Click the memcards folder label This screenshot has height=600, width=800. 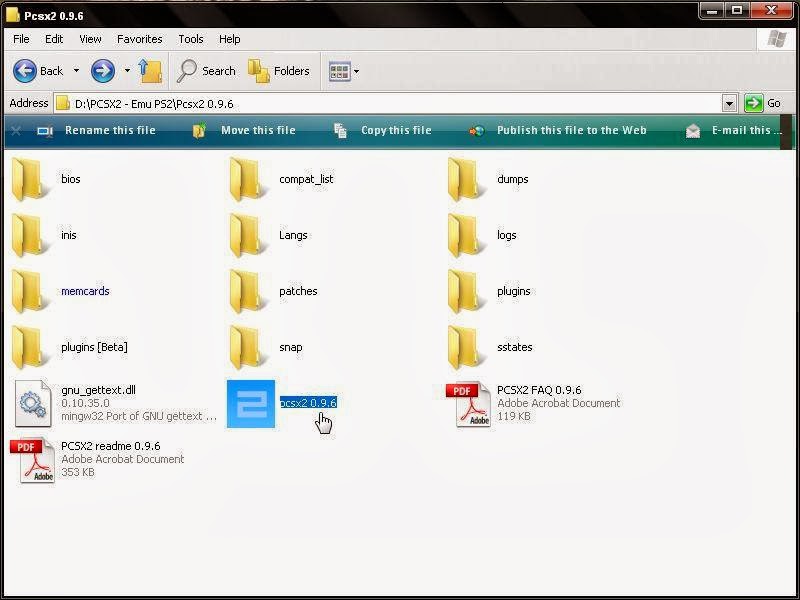[85, 291]
